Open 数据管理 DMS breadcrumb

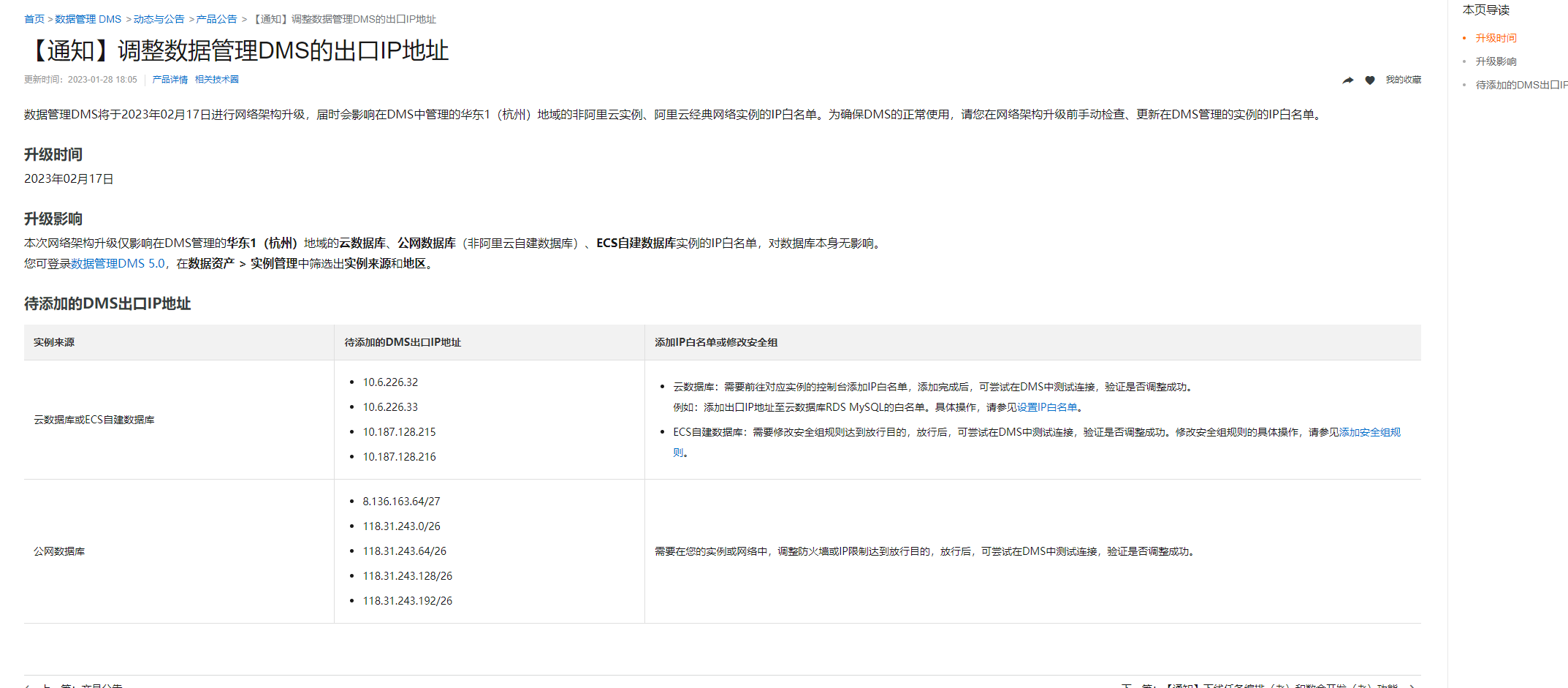[88, 19]
